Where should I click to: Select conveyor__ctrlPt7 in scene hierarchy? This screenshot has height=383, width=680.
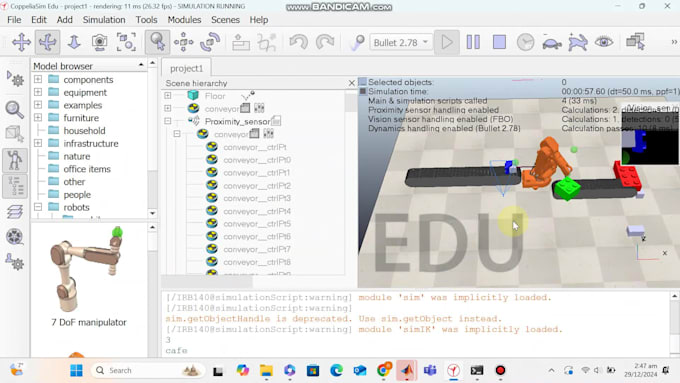pyautogui.click(x=257, y=249)
